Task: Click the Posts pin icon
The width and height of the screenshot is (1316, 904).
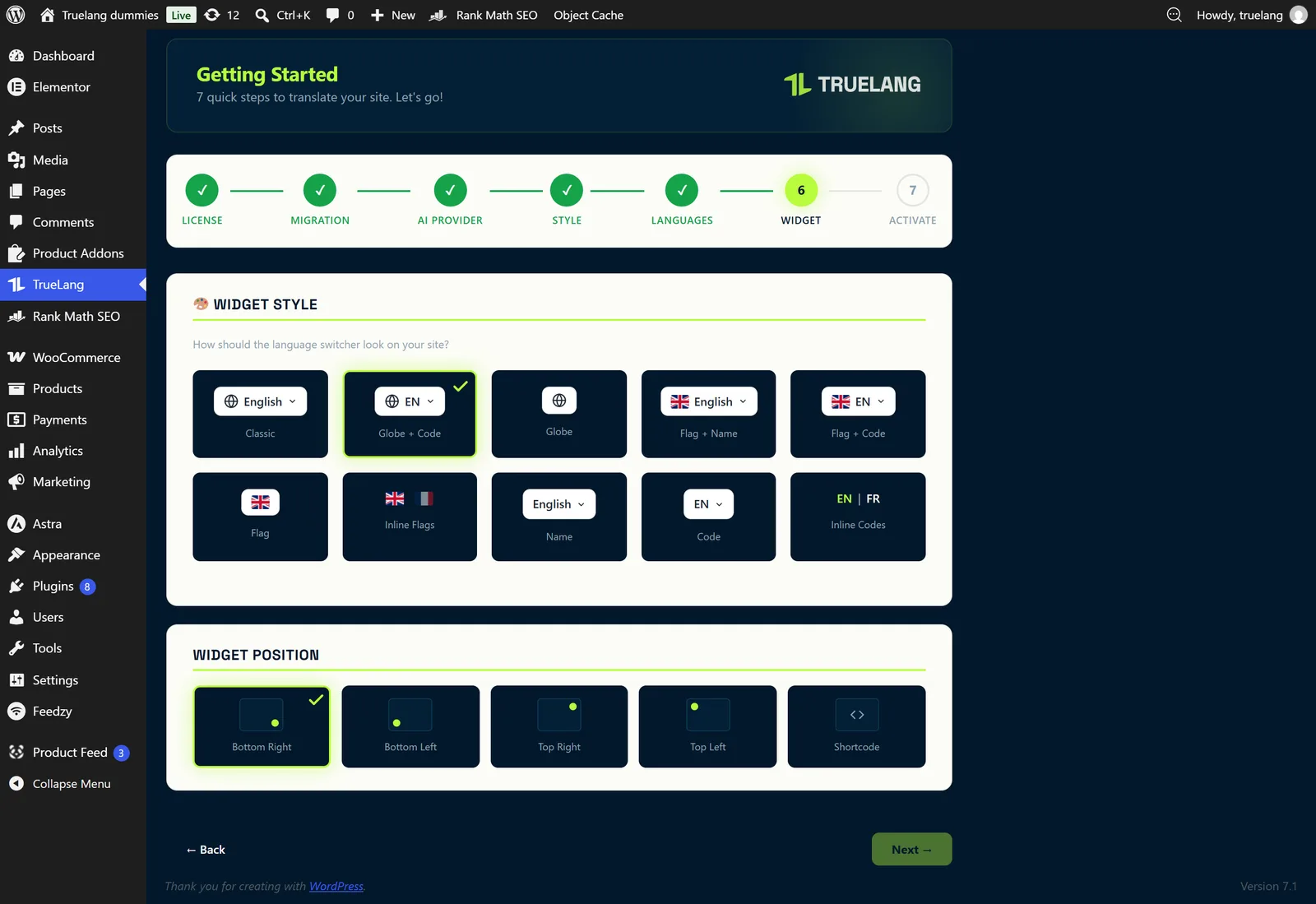Action: point(16,128)
